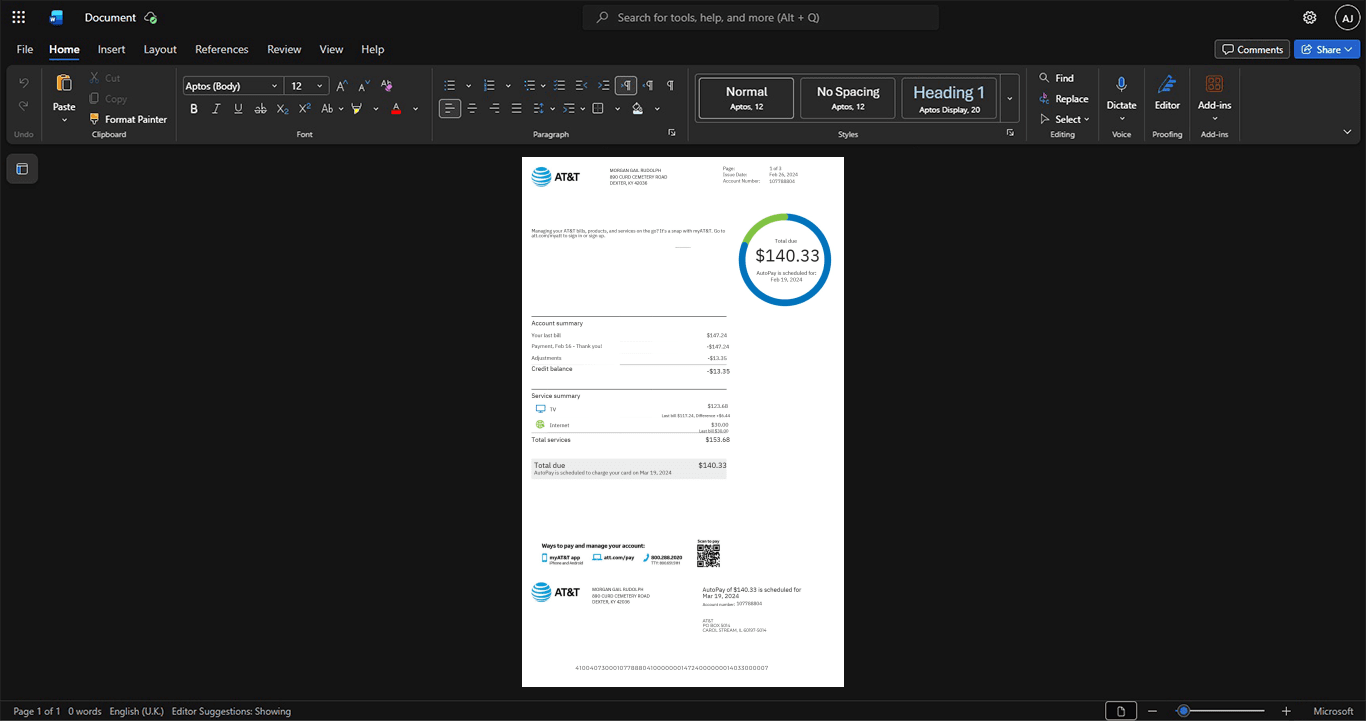Click the Share button

click(1327, 49)
